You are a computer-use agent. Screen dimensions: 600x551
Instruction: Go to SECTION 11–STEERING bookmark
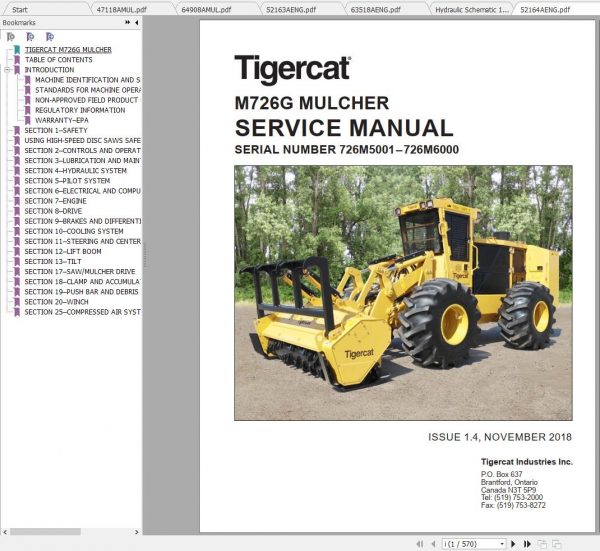pos(83,241)
